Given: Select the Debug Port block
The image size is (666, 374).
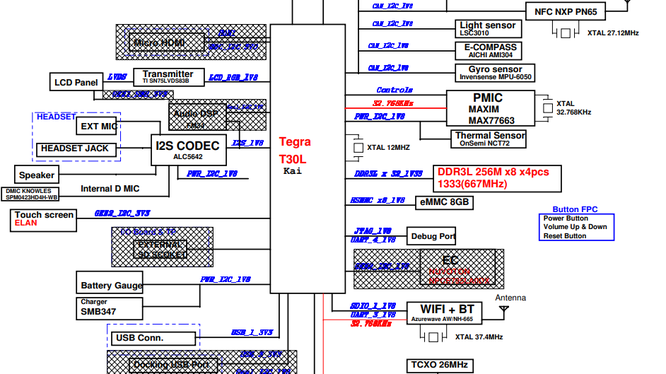Looking at the screenshot, I should [x=431, y=236].
